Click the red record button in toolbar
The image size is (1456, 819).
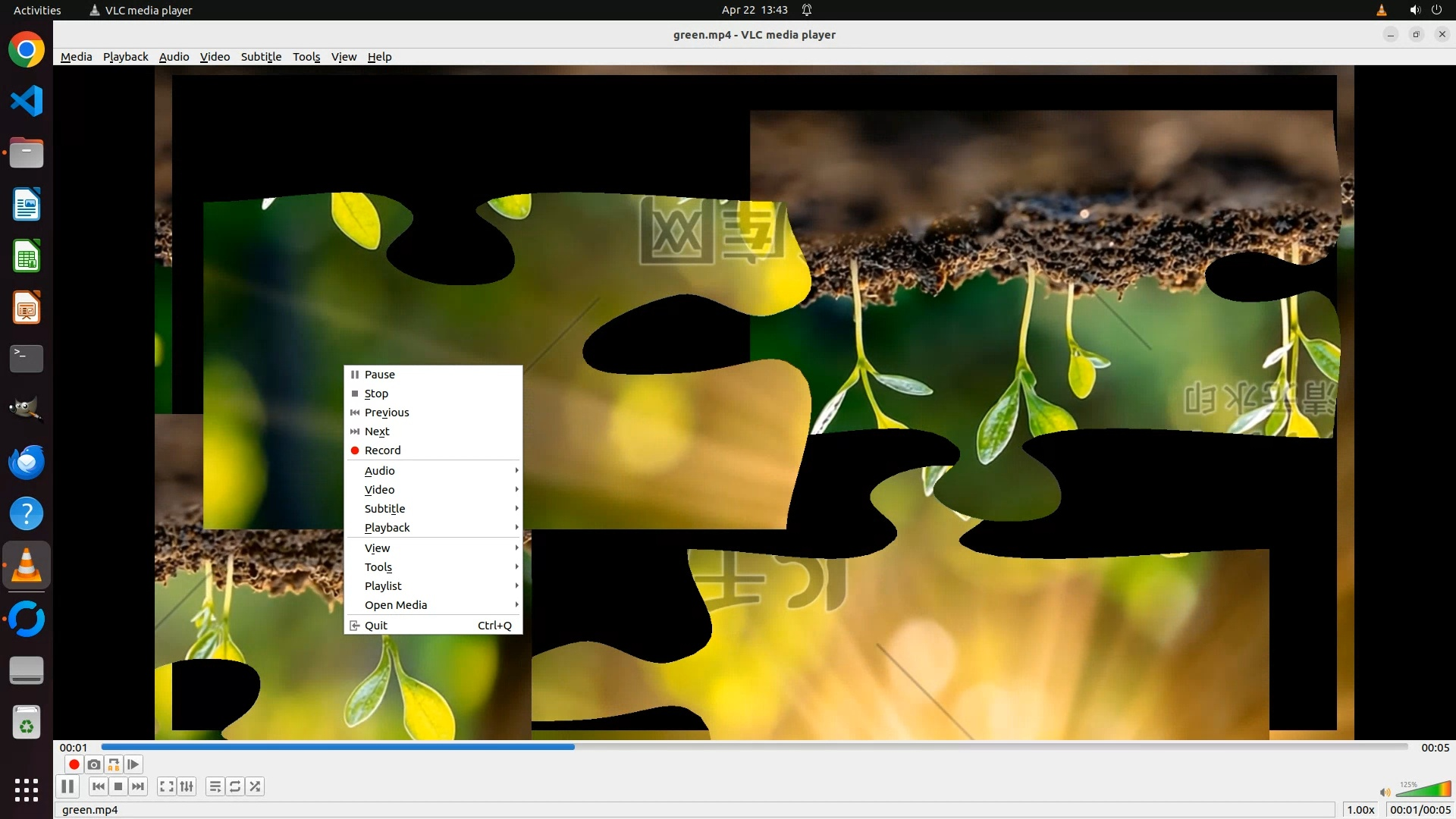74,764
